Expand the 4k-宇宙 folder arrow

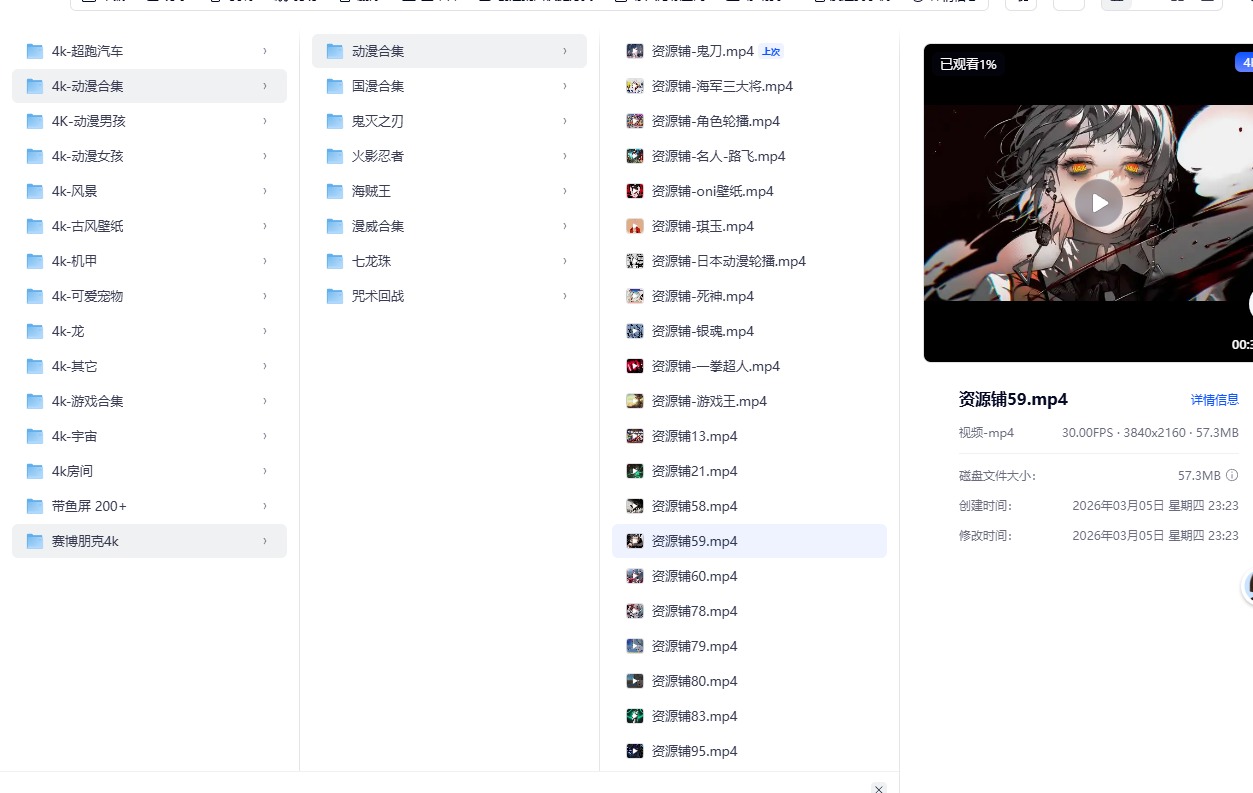click(x=265, y=436)
